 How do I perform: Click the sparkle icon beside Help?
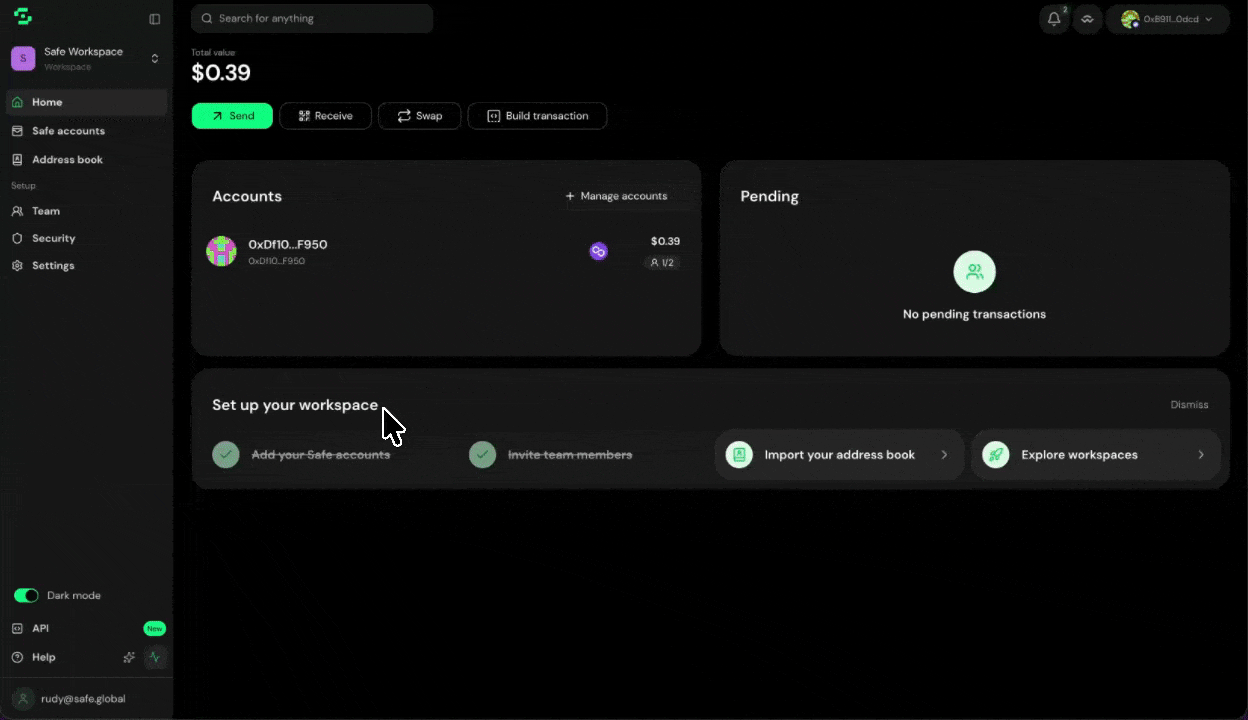(x=129, y=657)
